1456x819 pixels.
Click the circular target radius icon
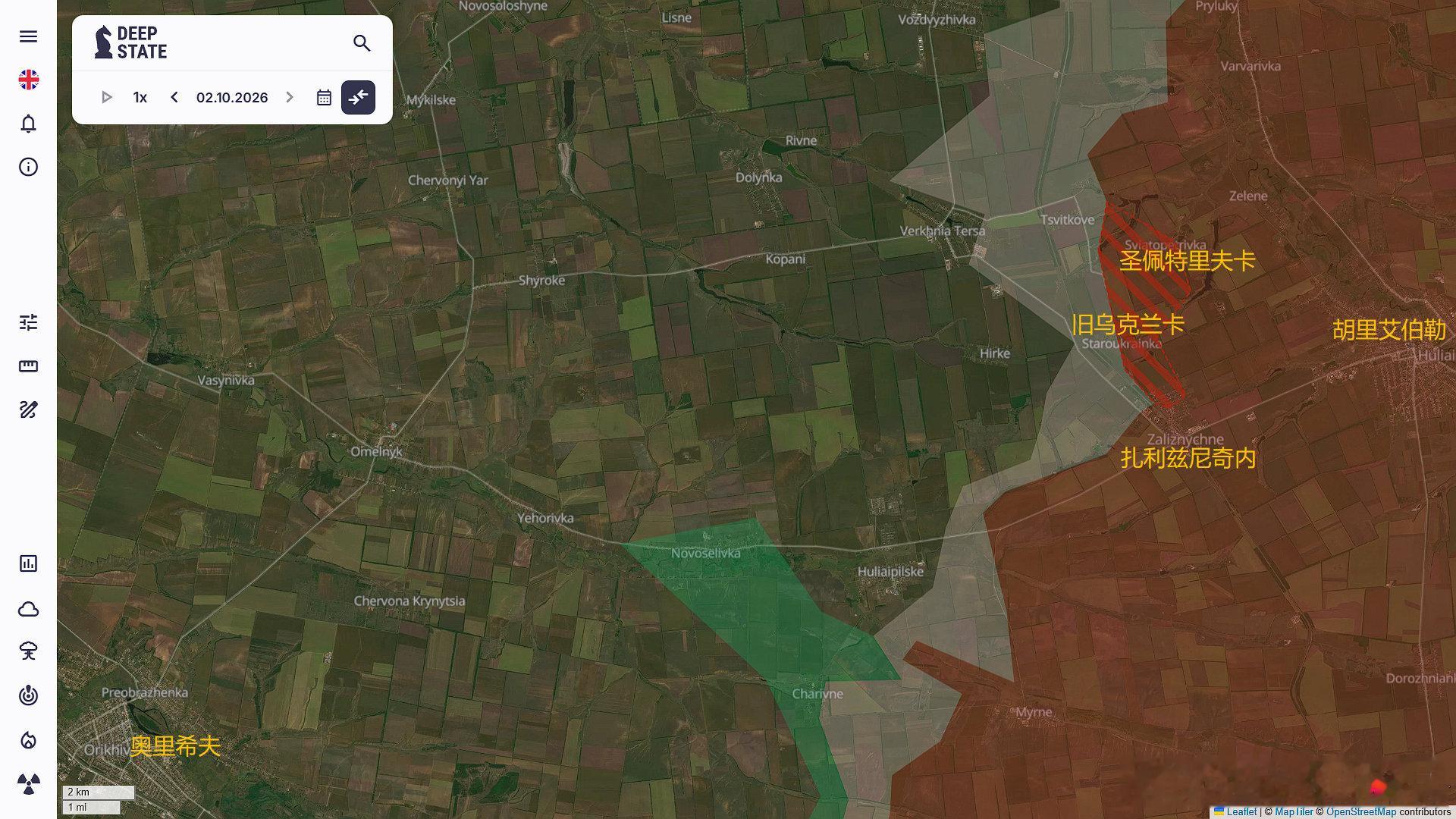[x=28, y=695]
